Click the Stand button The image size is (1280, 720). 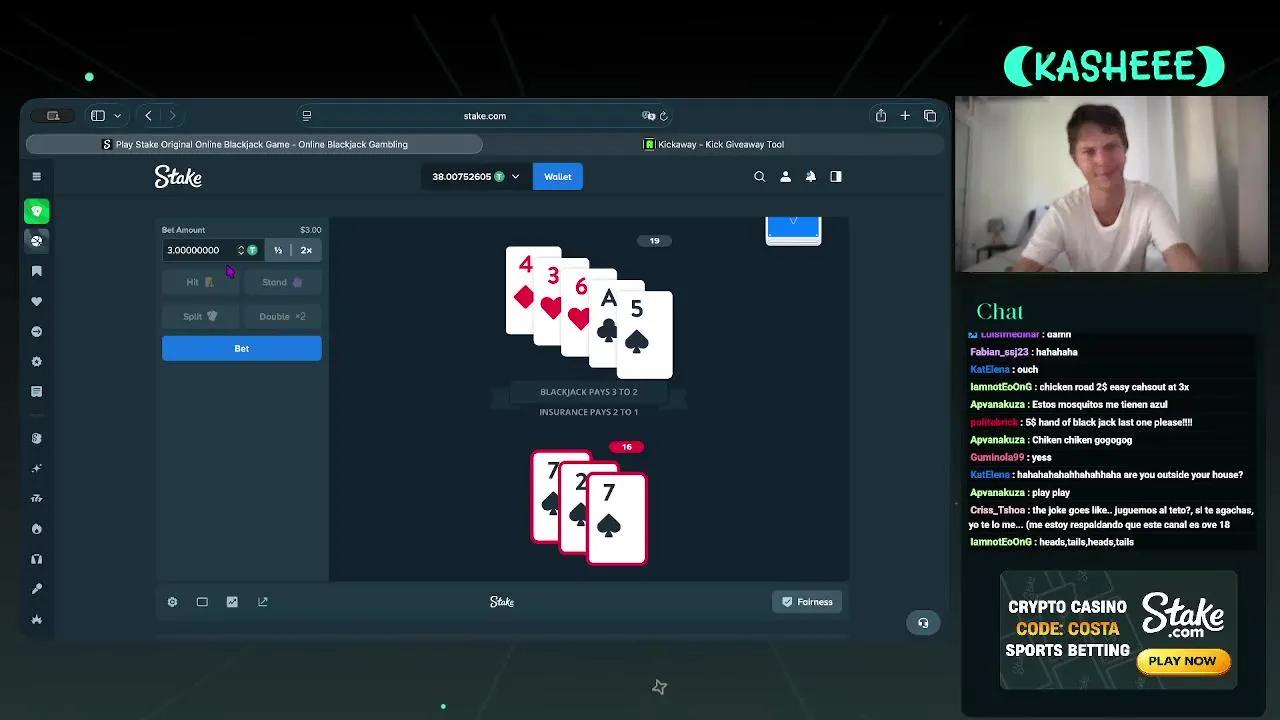click(x=283, y=282)
